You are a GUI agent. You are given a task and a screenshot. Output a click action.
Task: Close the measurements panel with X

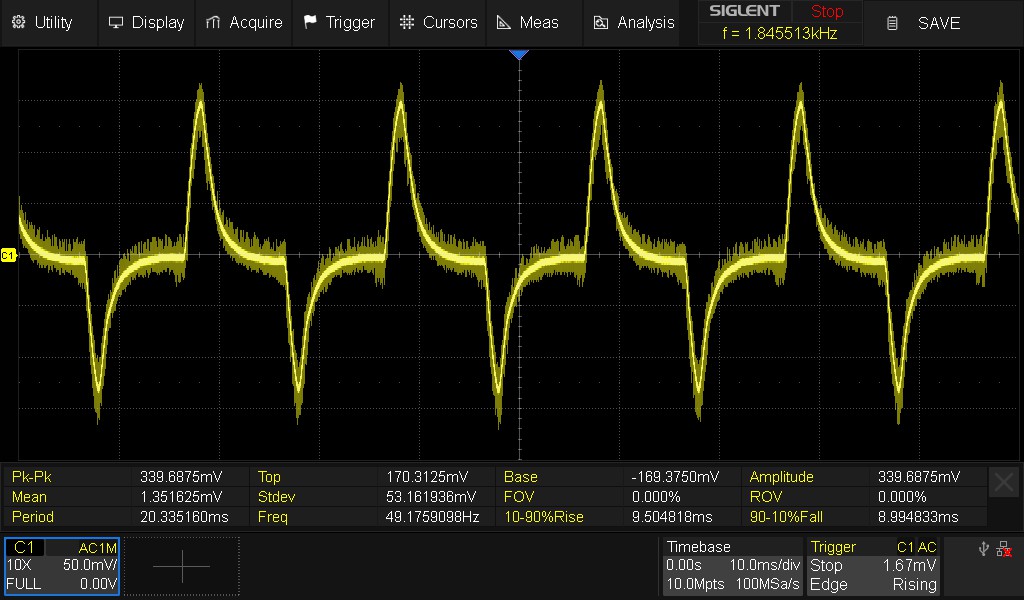tap(1004, 483)
